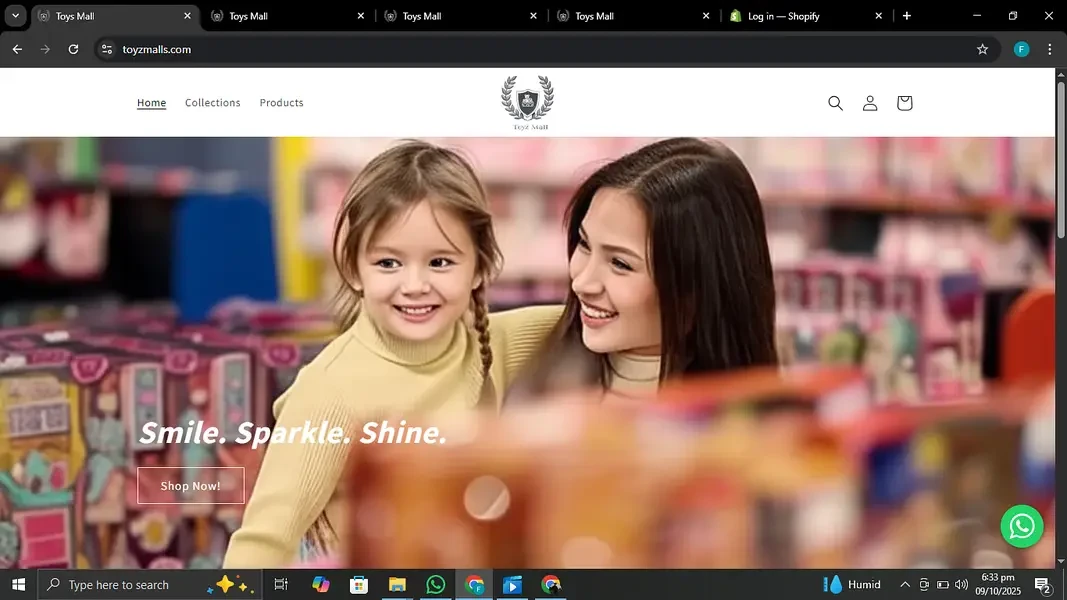The image size is (1067, 600).
Task: Click the page's vertical scrollbar
Action: (x=1061, y=160)
